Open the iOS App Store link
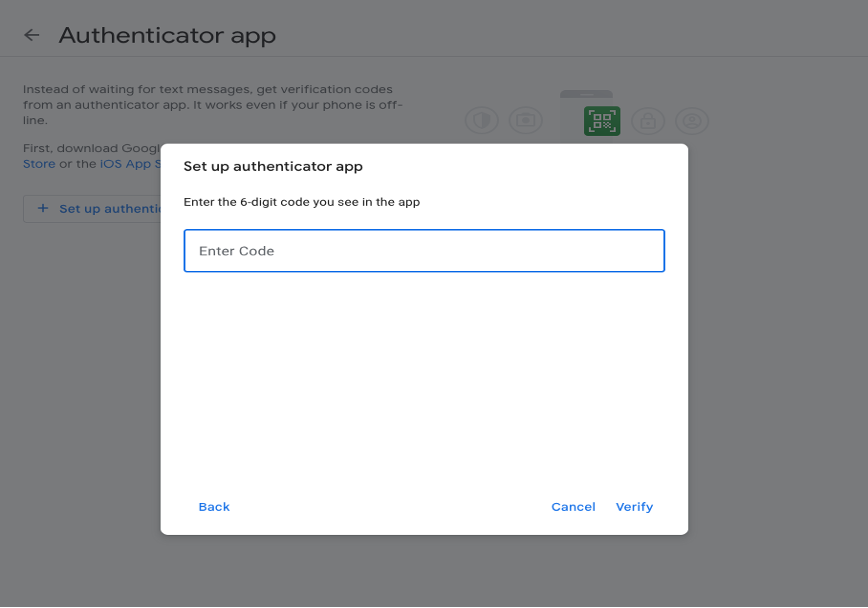The image size is (868, 608). [130, 164]
